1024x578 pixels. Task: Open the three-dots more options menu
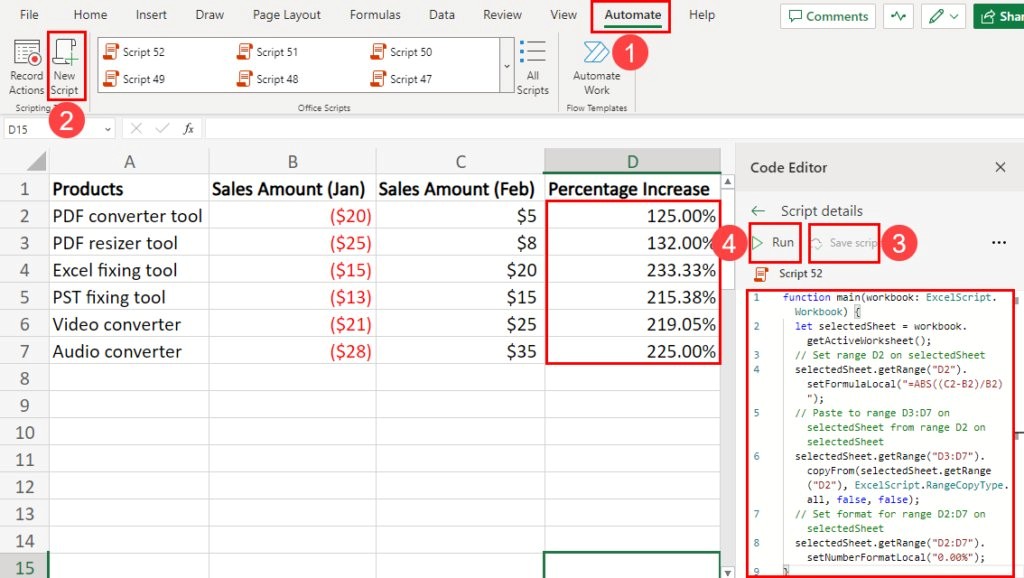click(x=998, y=243)
